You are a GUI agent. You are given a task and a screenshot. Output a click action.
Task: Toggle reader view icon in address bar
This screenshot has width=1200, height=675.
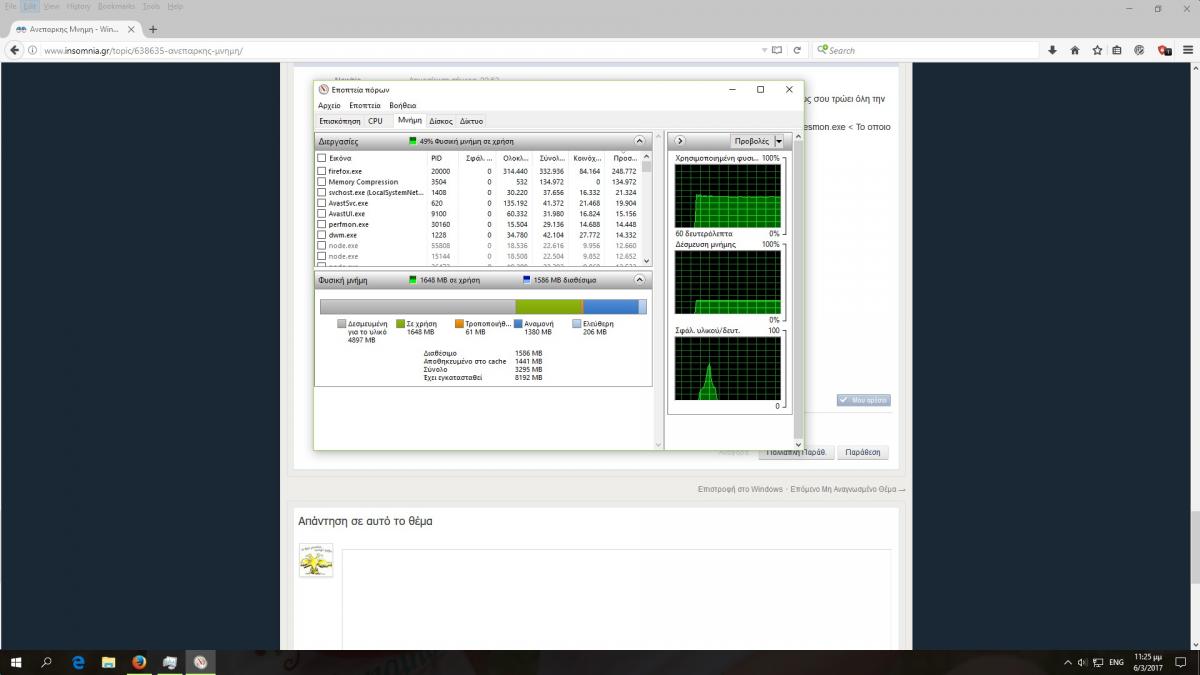(778, 50)
